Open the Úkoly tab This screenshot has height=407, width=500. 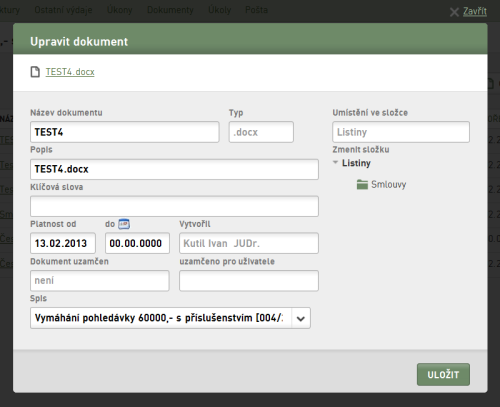[219, 10]
